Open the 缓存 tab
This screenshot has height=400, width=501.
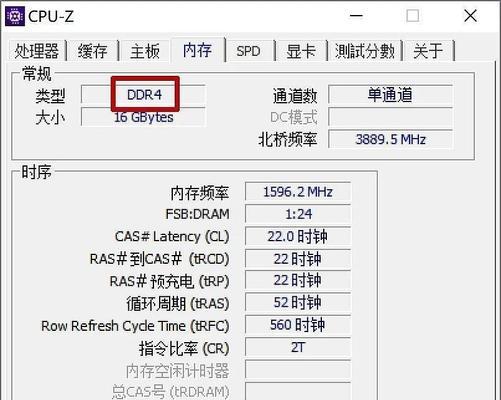point(93,51)
